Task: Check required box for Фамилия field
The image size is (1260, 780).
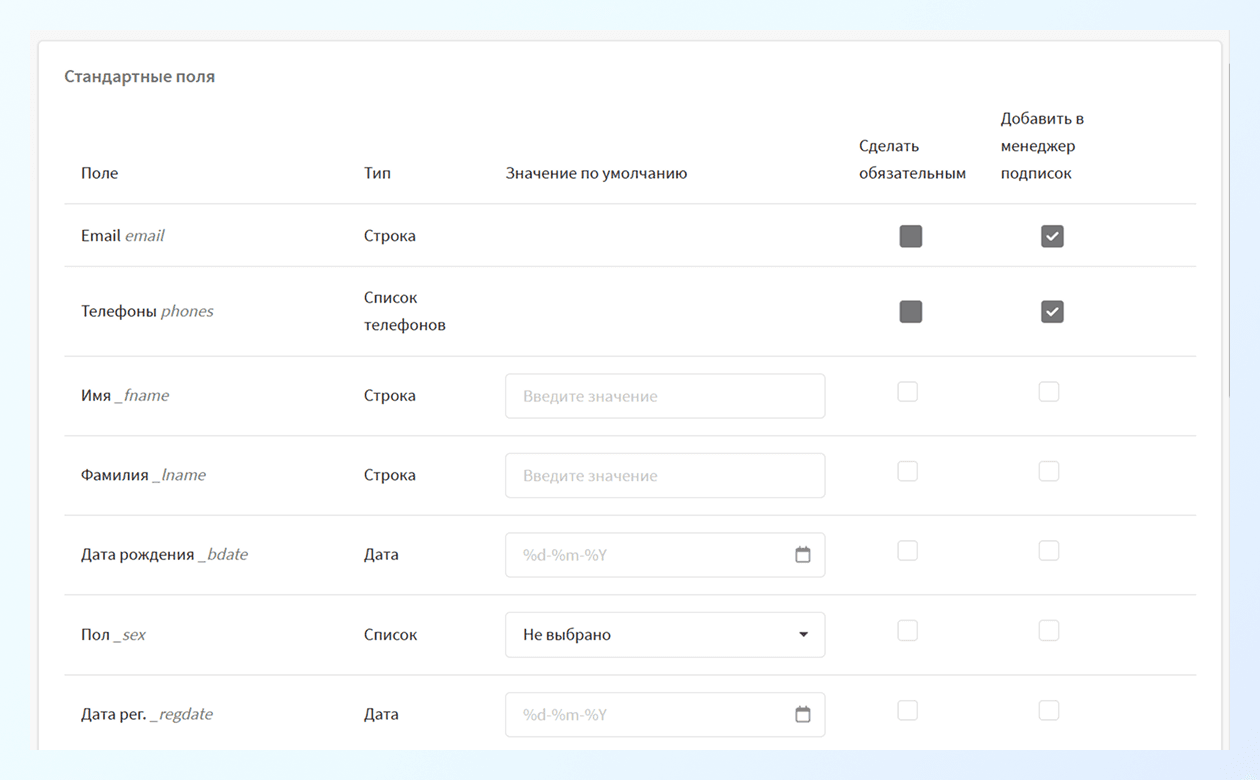Action: (907, 471)
